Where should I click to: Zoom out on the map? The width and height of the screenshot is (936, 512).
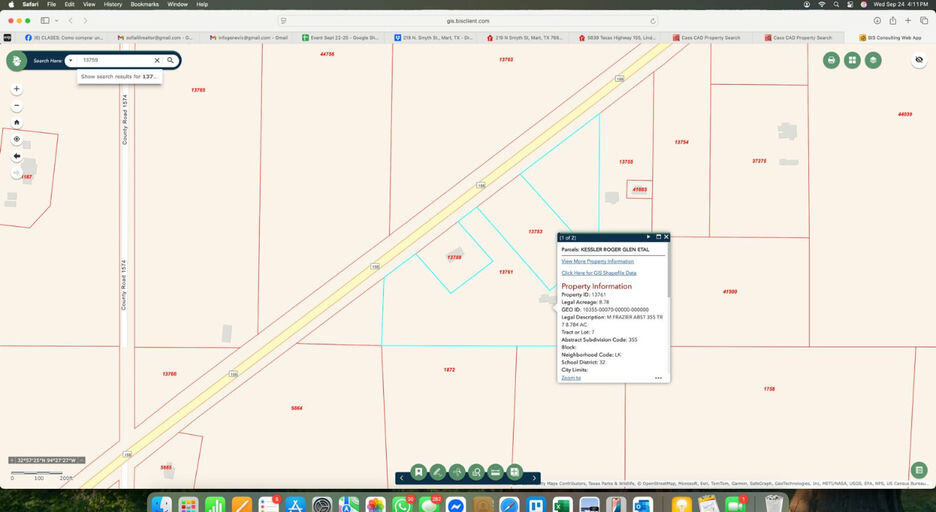[17, 106]
